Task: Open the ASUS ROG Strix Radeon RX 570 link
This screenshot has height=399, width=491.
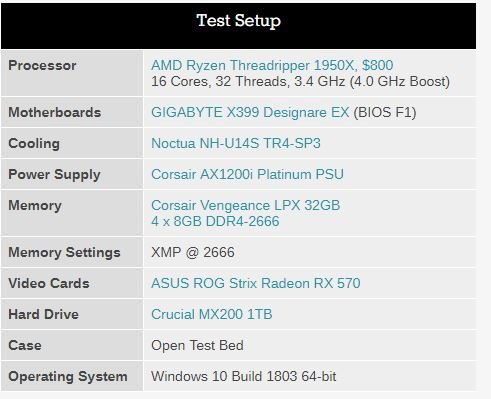Action: point(256,283)
